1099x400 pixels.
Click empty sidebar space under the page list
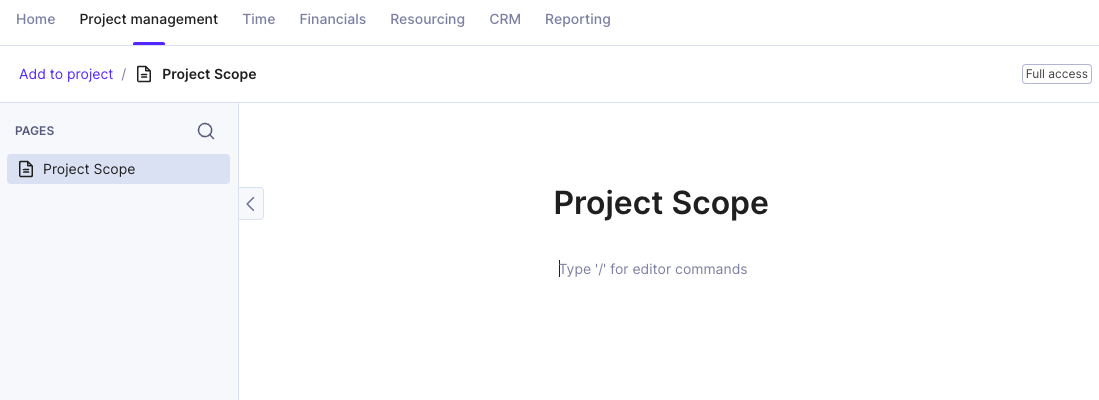pyautogui.click(x=118, y=294)
